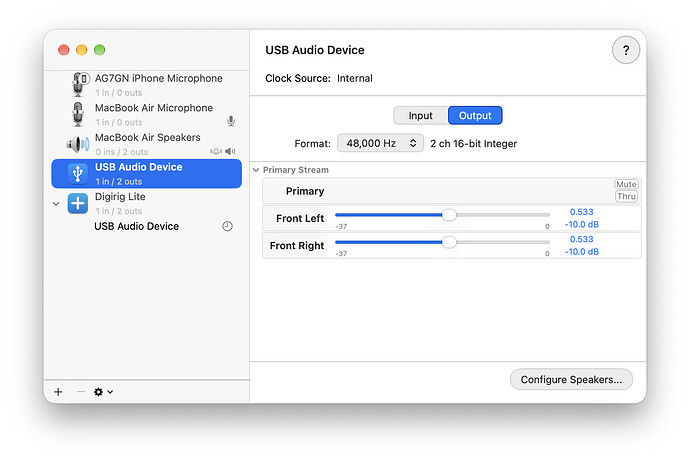Click Front Right -10.0 dB field
The width and height of the screenshot is (690, 460).
click(581, 252)
